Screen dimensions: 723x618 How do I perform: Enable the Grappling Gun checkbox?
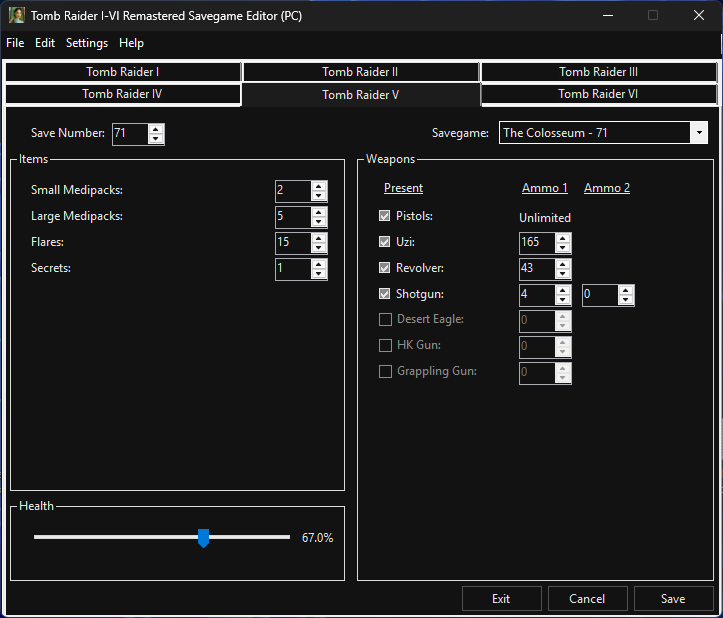[x=385, y=371]
